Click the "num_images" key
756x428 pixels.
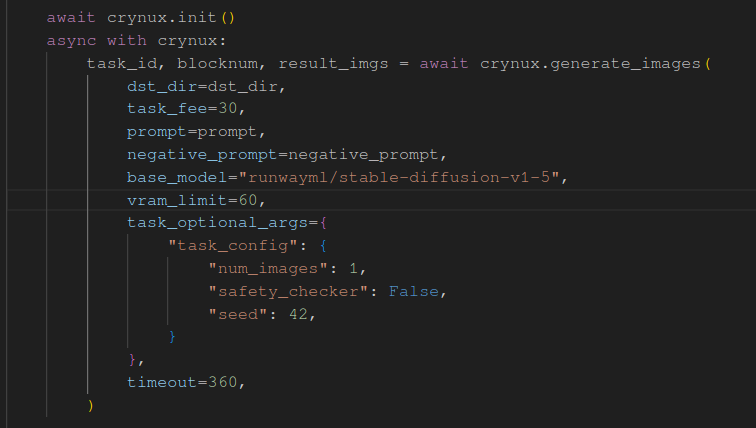tap(268, 268)
